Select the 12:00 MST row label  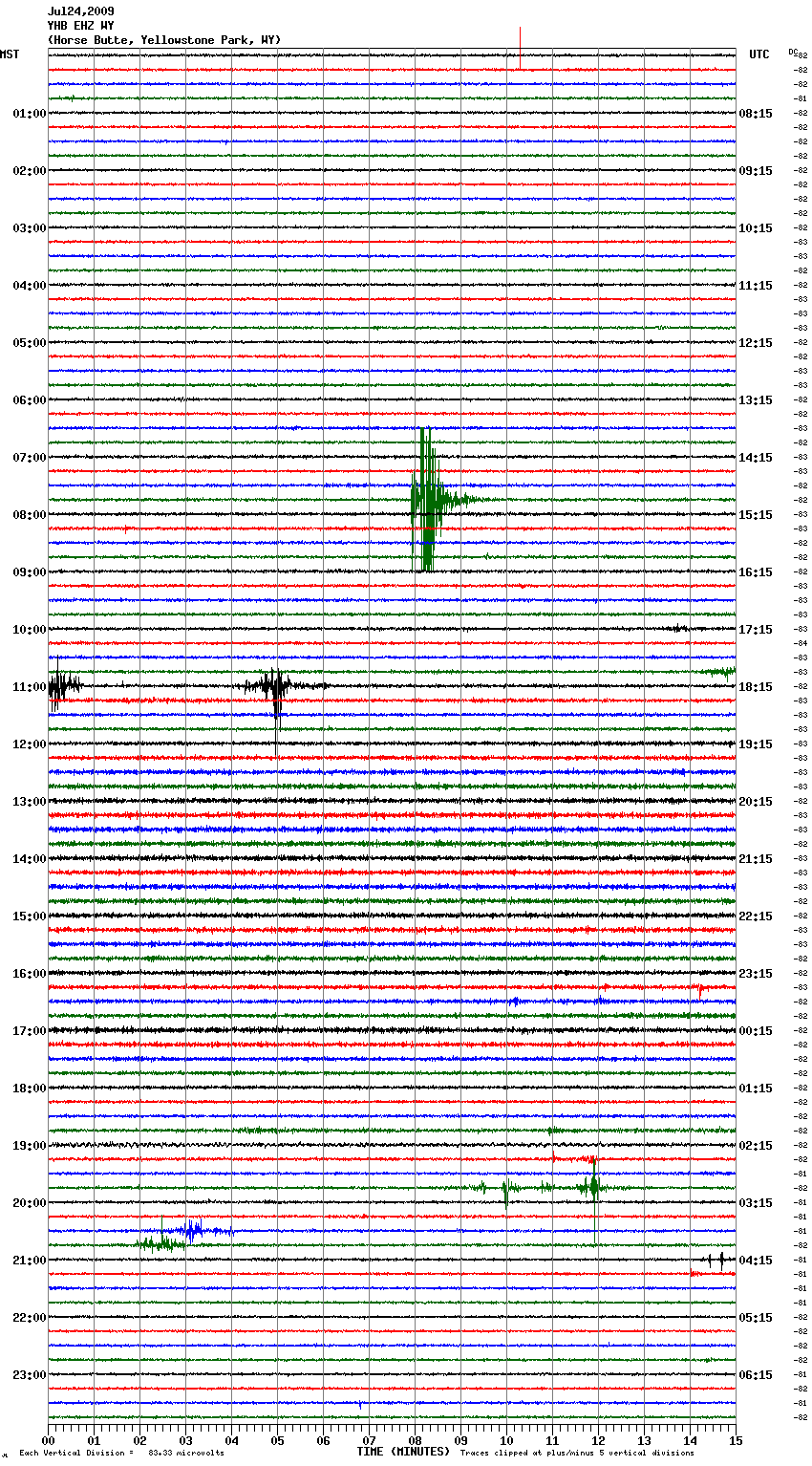pyautogui.click(x=29, y=744)
